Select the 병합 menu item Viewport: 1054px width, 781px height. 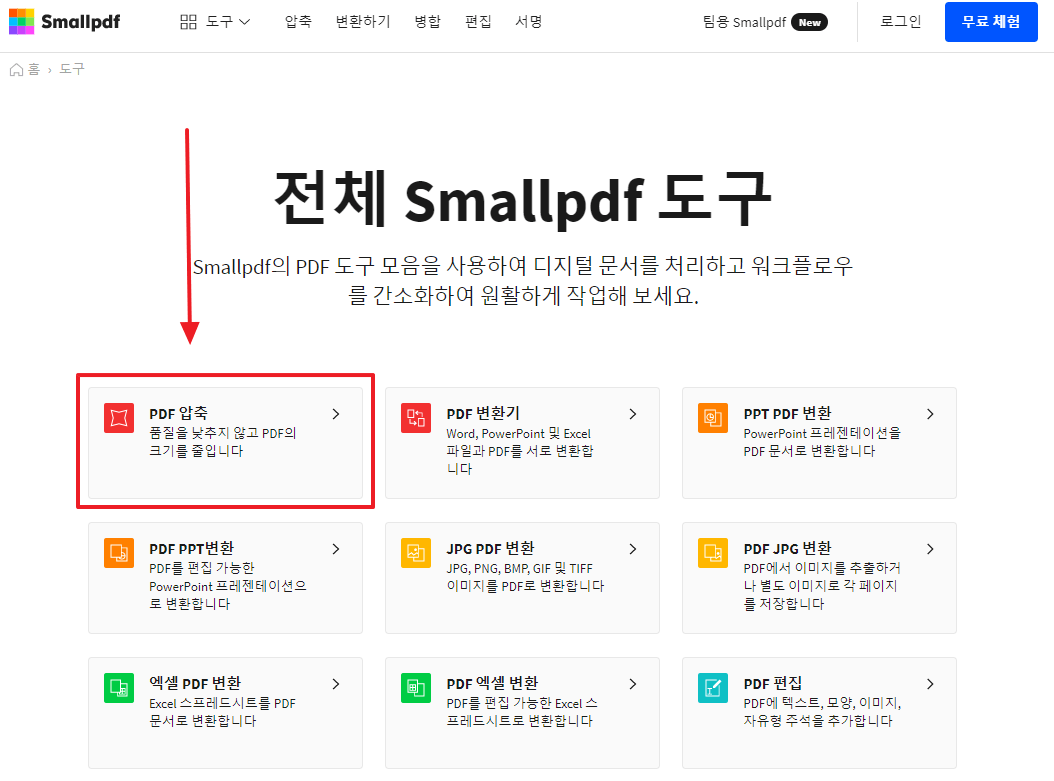pos(428,22)
